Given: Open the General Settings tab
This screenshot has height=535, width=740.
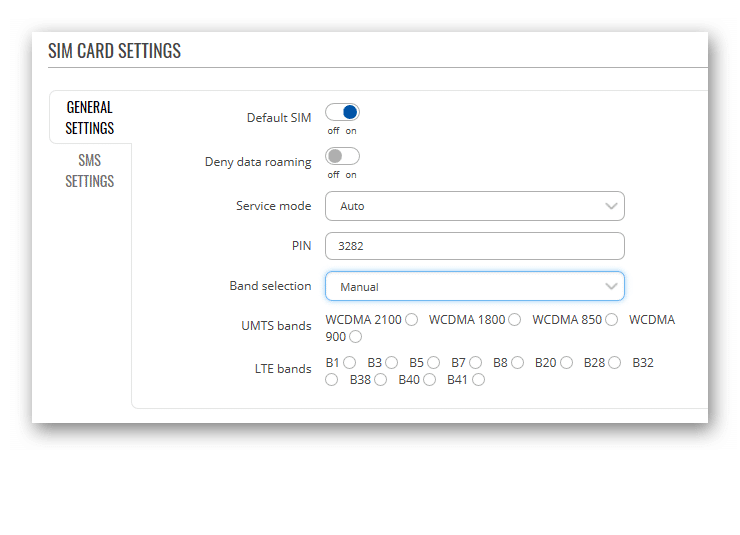Looking at the screenshot, I should 90,117.
